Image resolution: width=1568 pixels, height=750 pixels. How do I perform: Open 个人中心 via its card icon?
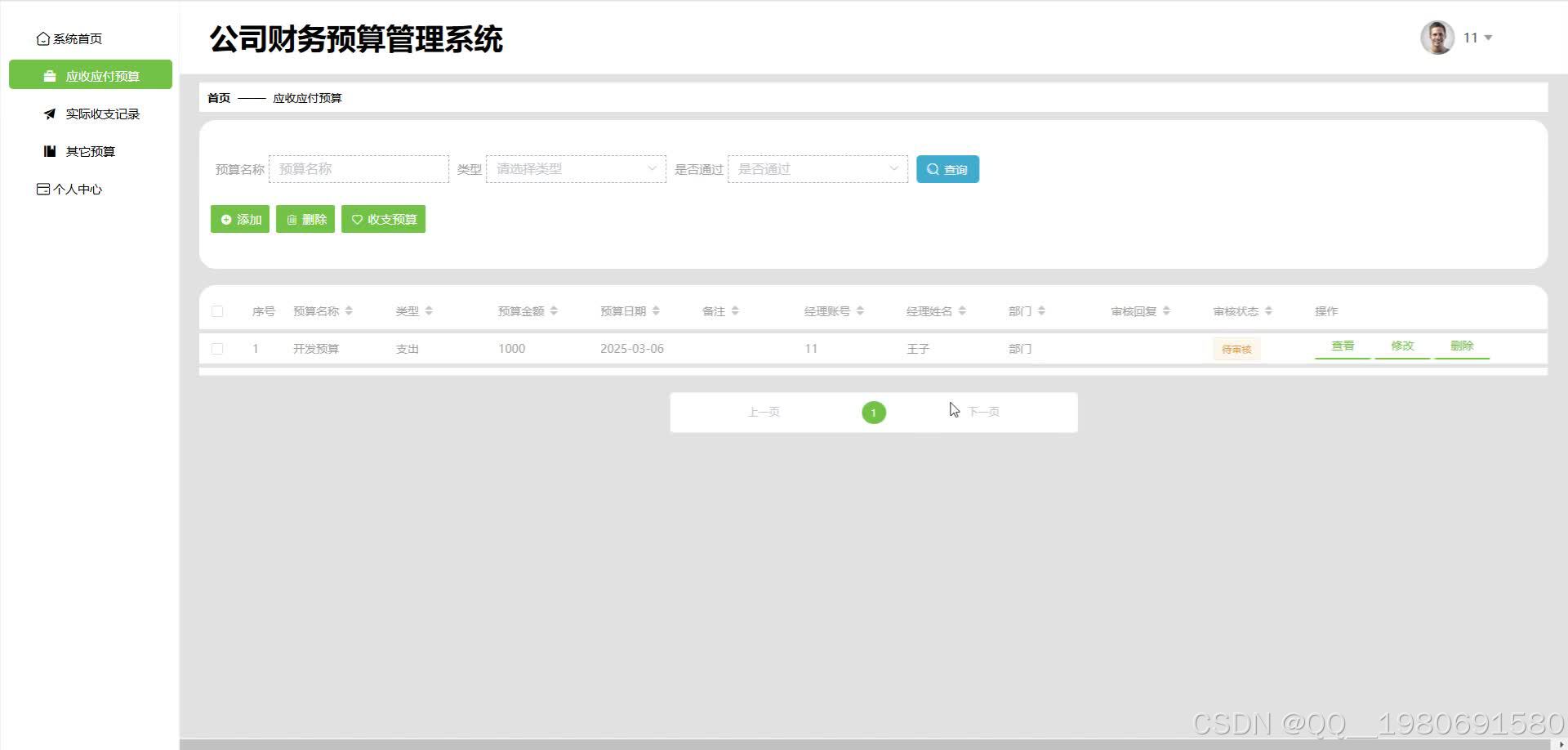(x=42, y=189)
